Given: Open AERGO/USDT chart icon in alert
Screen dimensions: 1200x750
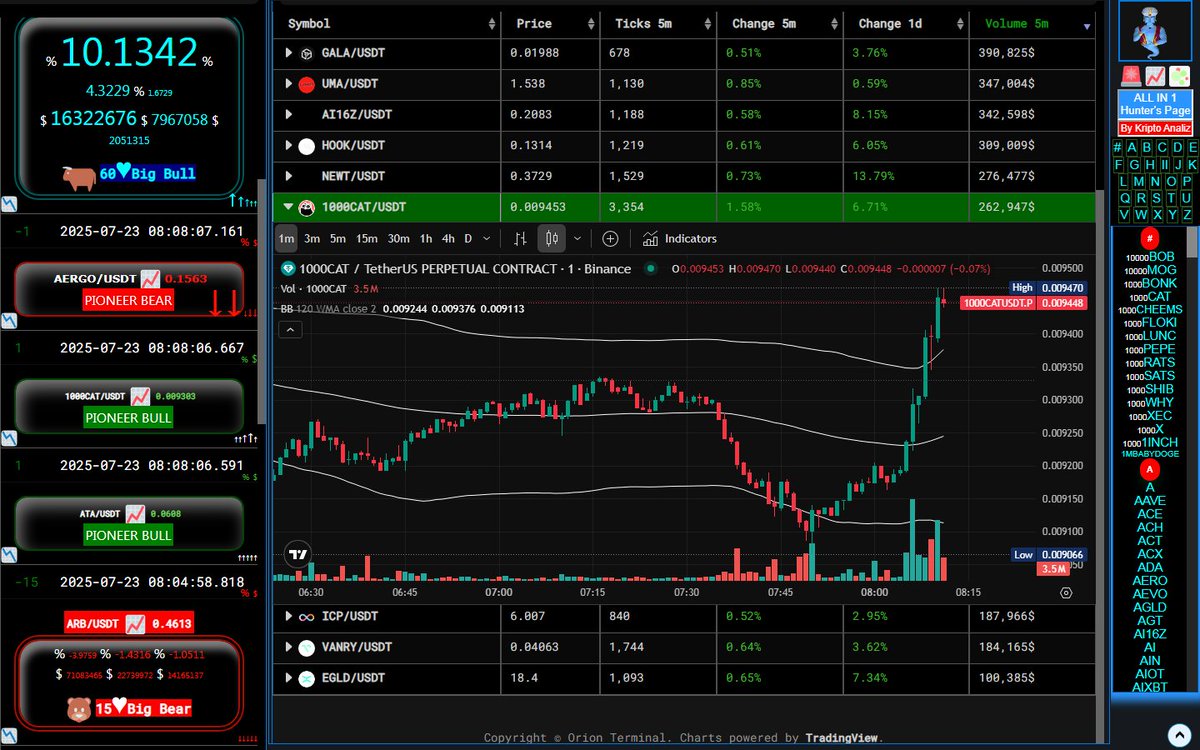Looking at the screenshot, I should coord(150,278).
